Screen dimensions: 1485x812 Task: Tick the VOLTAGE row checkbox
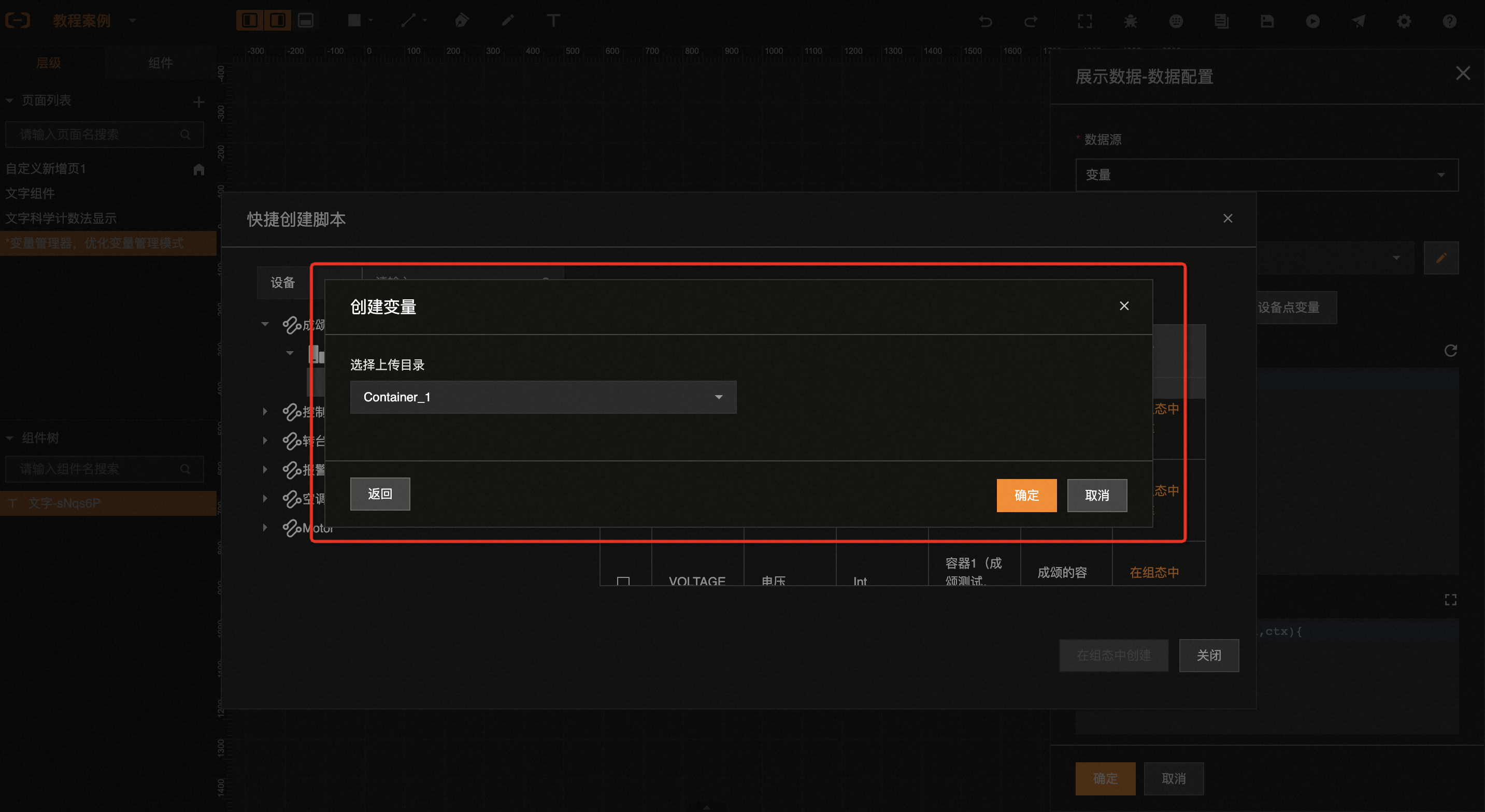click(623, 581)
